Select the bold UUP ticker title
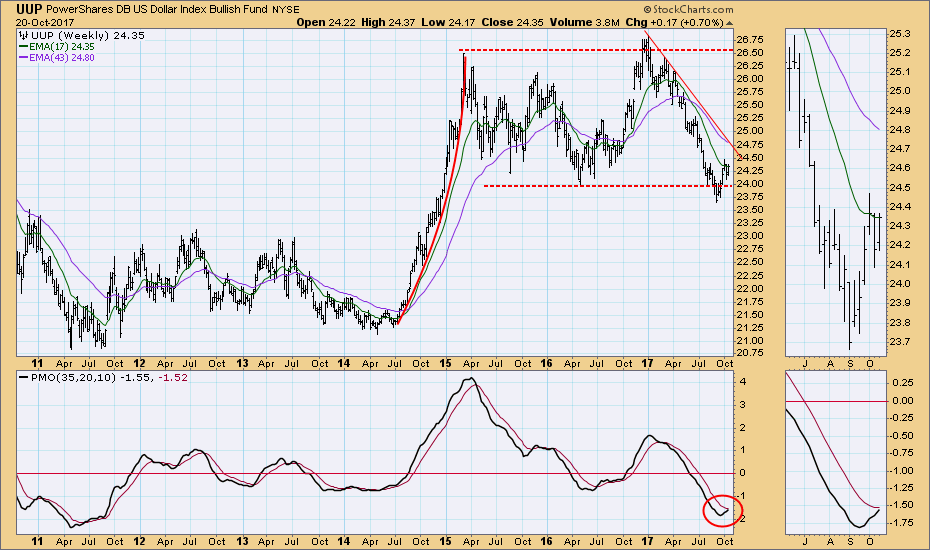Image resolution: width=930 pixels, height=550 pixels. (28, 9)
